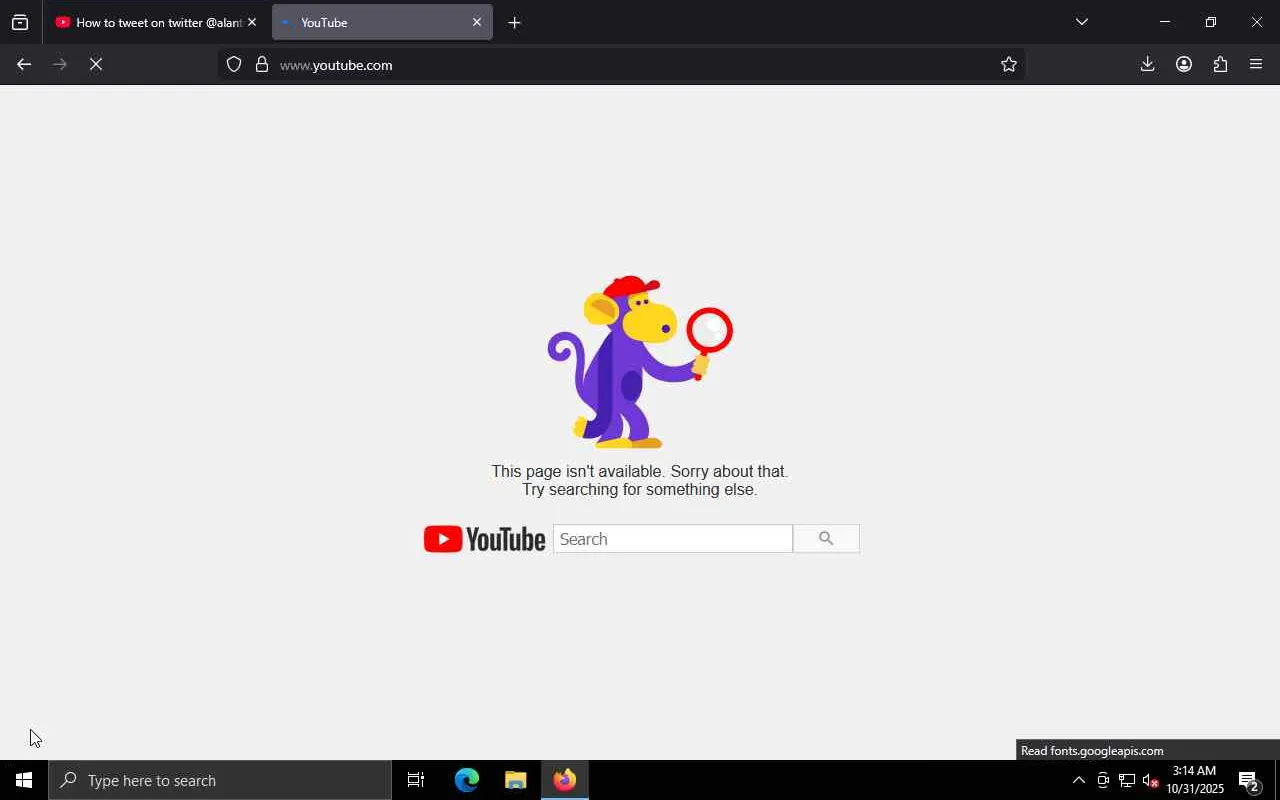Click the Firefox taskbar icon
1280x800 pixels.
click(x=565, y=780)
